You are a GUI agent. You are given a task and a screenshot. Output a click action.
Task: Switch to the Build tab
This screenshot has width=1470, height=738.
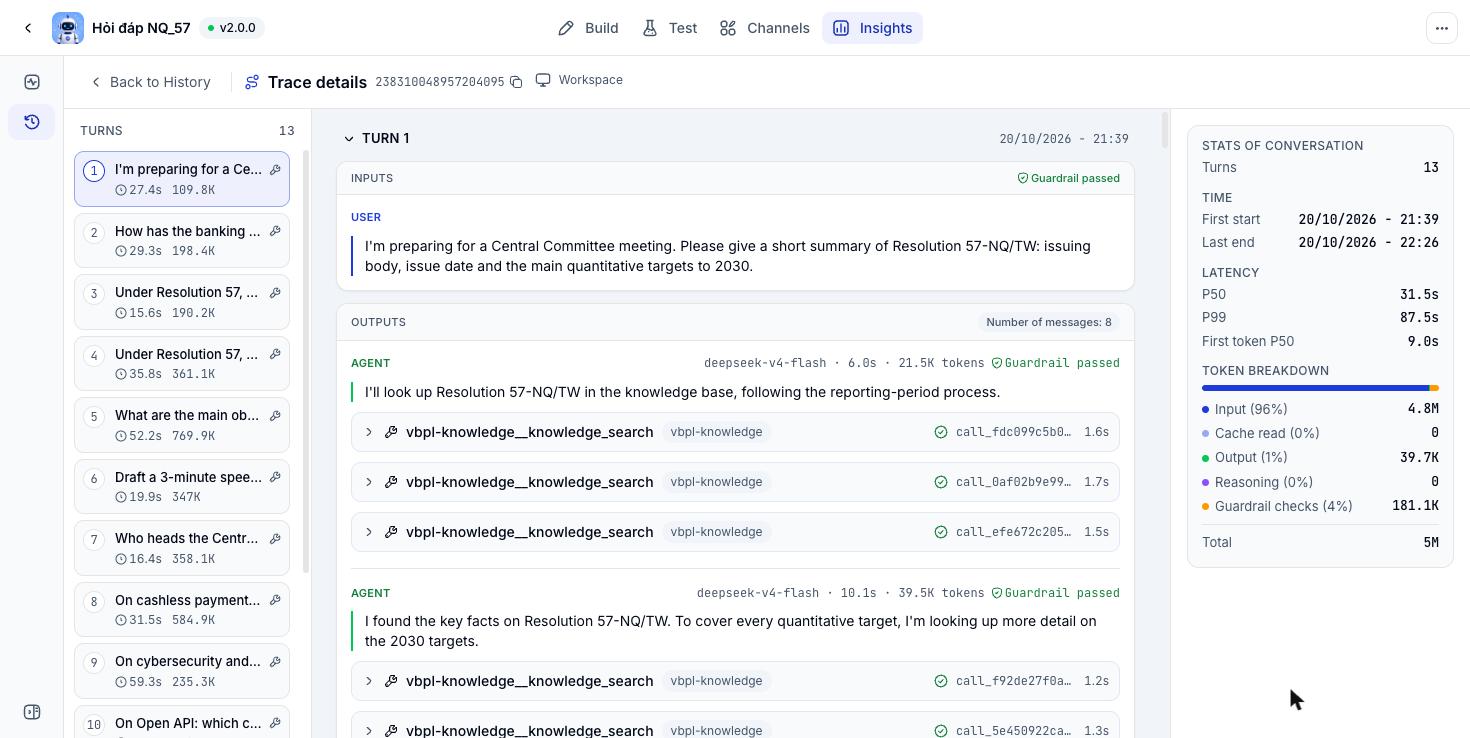click(588, 28)
